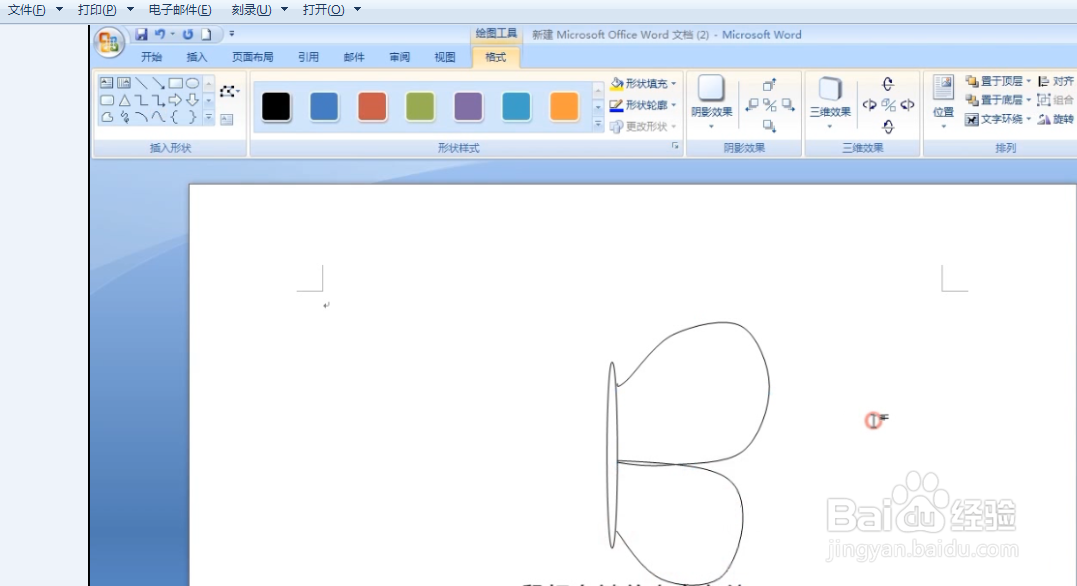Switch to the 邮件 Mailings tab
The height and width of the screenshot is (586, 1077).
(x=354, y=57)
